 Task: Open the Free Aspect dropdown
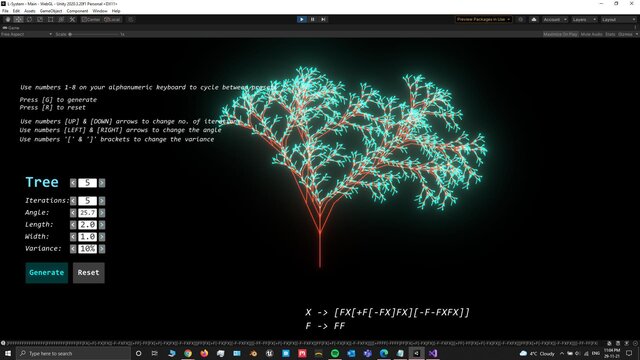pos(27,34)
